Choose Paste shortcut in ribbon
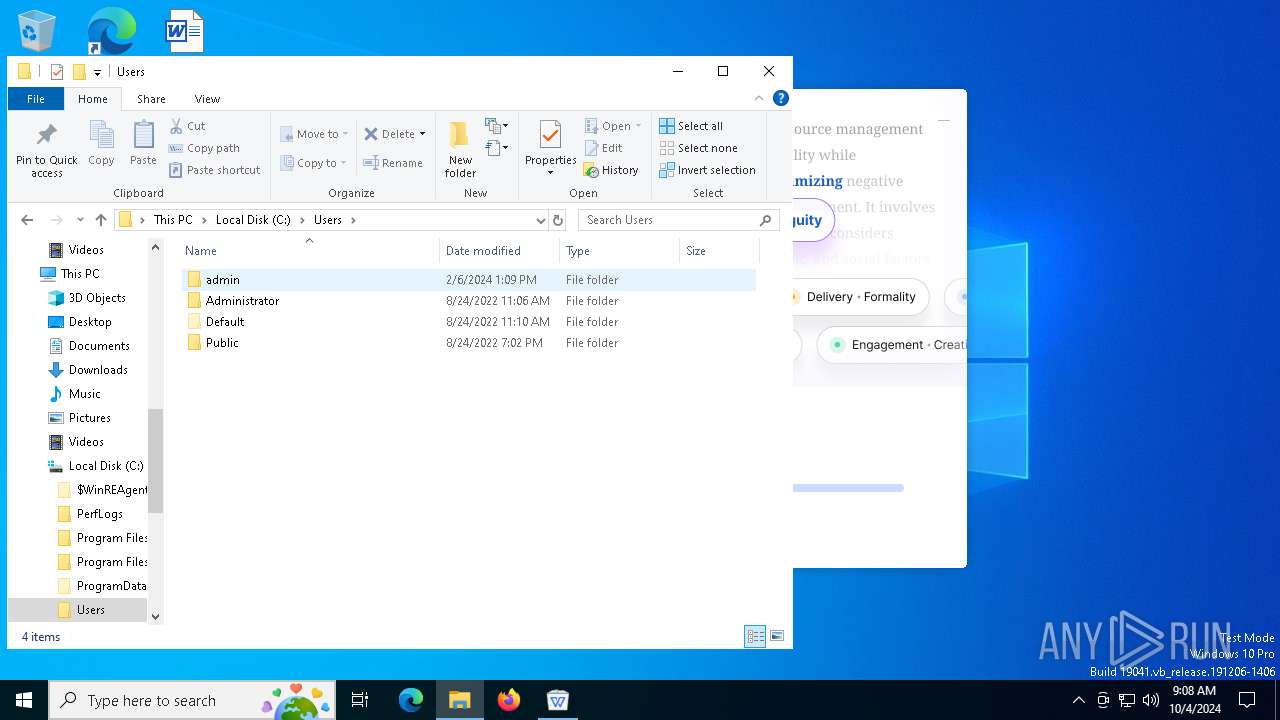Image resolution: width=1280 pixels, height=720 pixels. (x=214, y=170)
